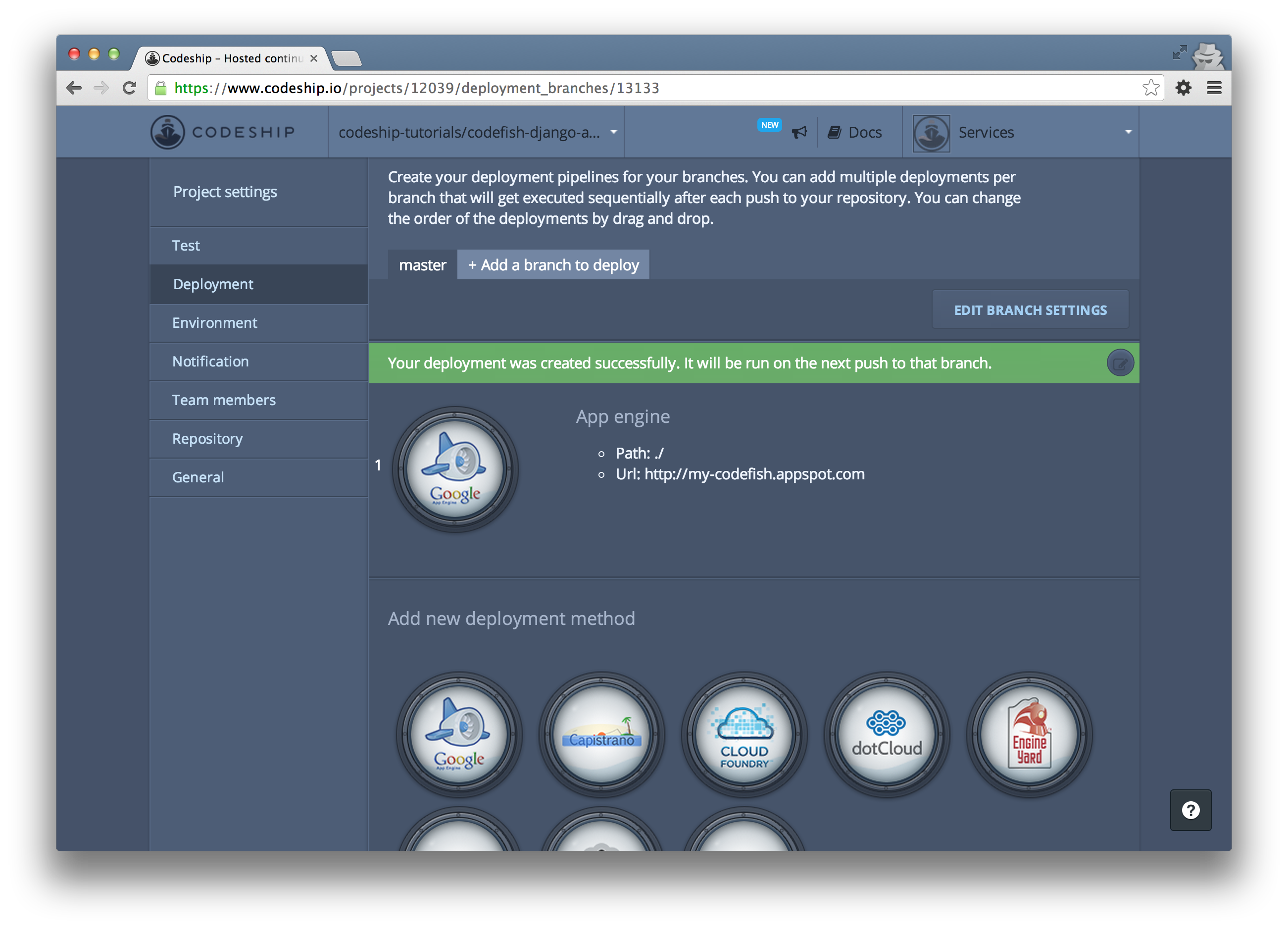Click the Codeship logo in header
This screenshot has width=1288, height=929.
click(223, 132)
